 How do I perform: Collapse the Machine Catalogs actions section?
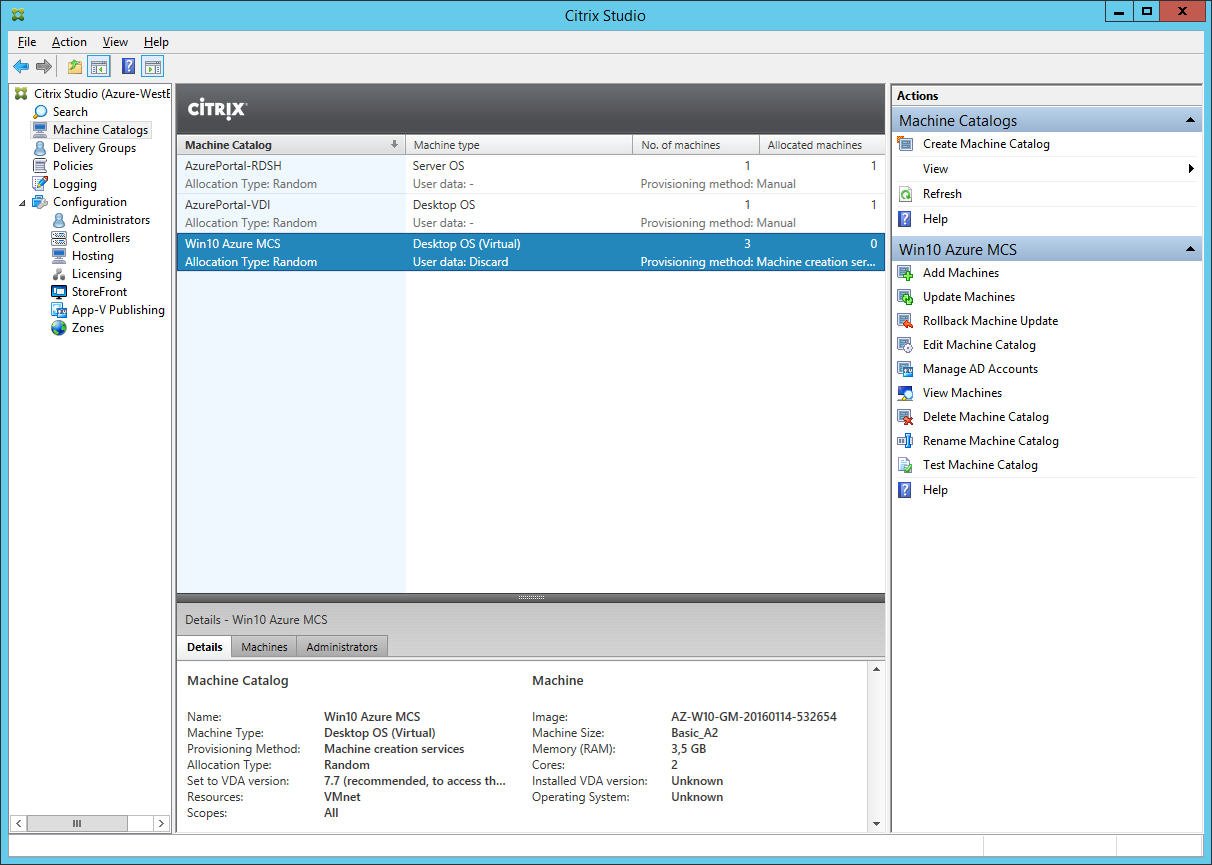[x=1190, y=120]
